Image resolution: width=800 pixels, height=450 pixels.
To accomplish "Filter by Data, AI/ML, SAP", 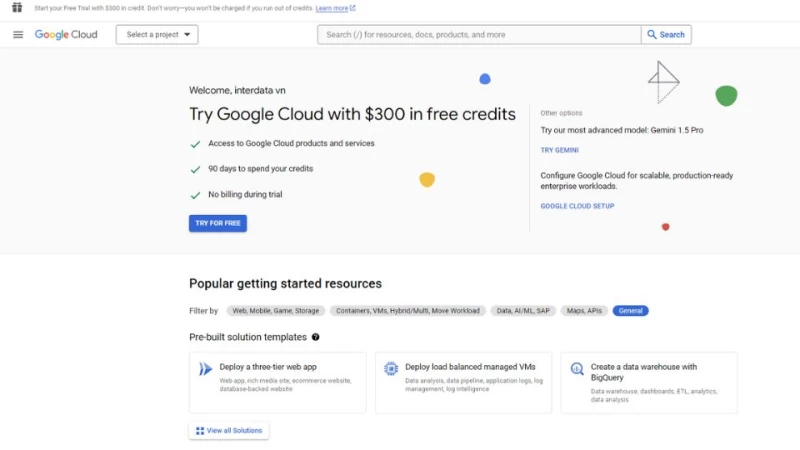I will (523, 311).
